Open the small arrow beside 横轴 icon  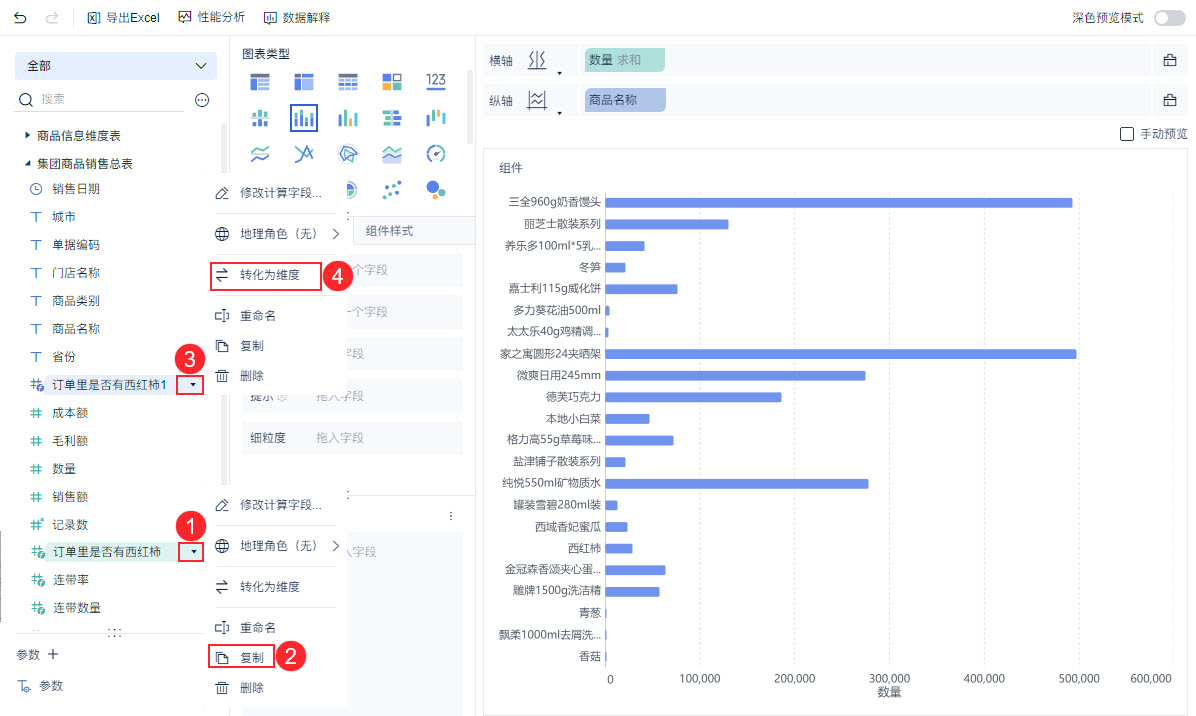(x=560, y=73)
